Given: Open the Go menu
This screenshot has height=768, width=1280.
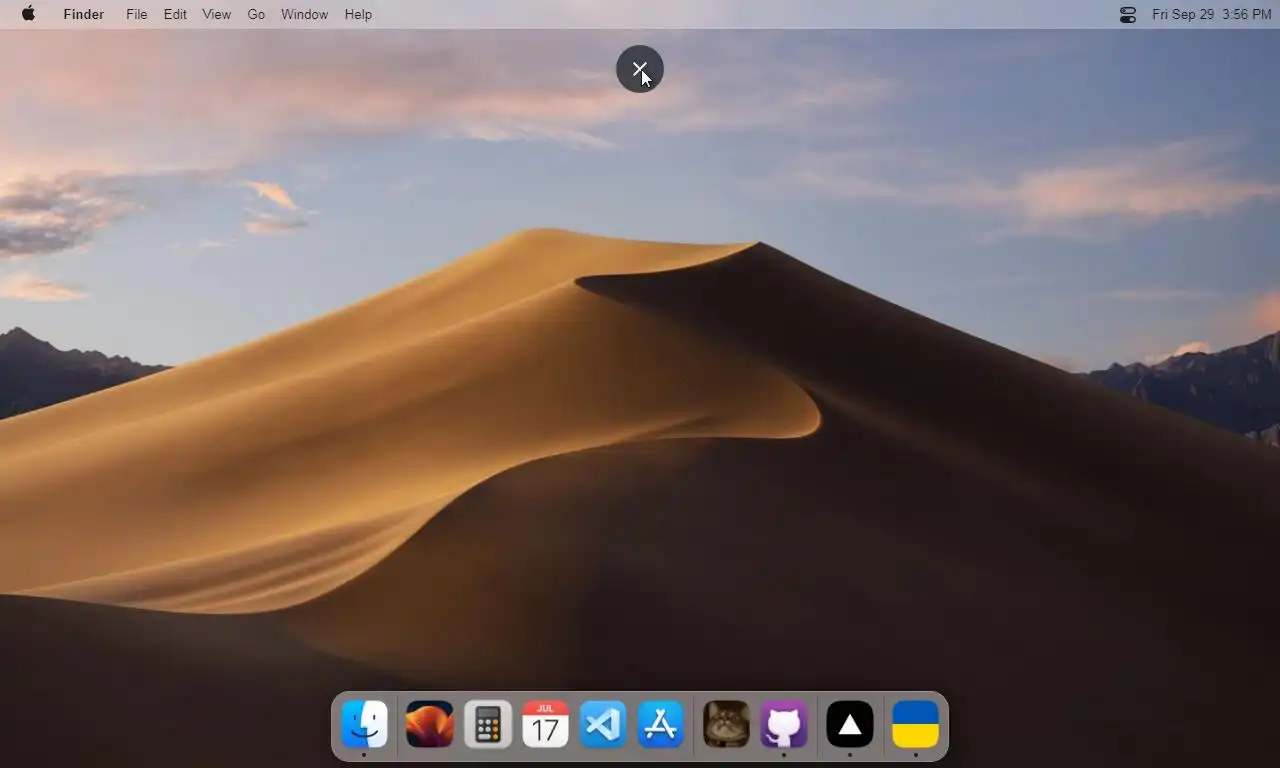Looking at the screenshot, I should (256, 14).
